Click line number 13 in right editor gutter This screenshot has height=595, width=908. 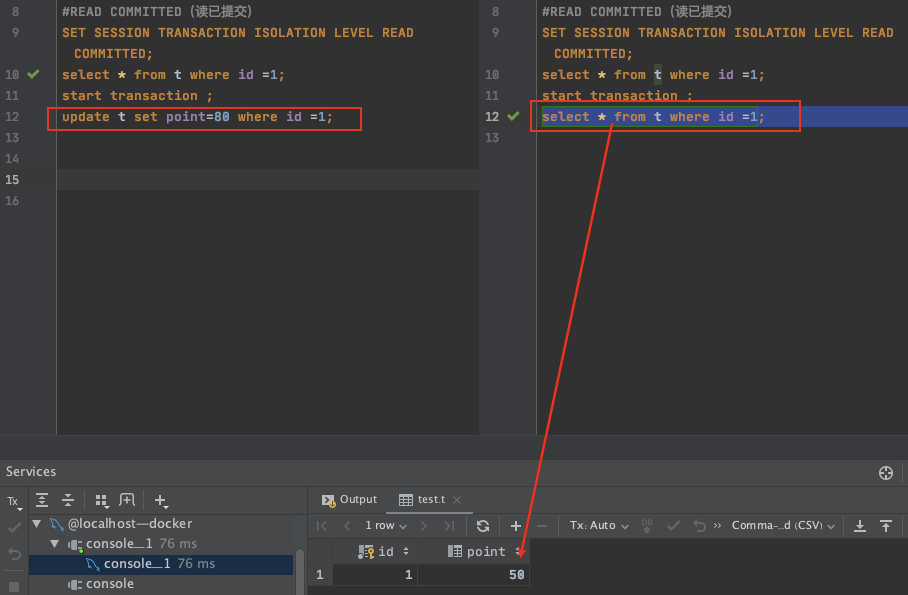click(492, 138)
